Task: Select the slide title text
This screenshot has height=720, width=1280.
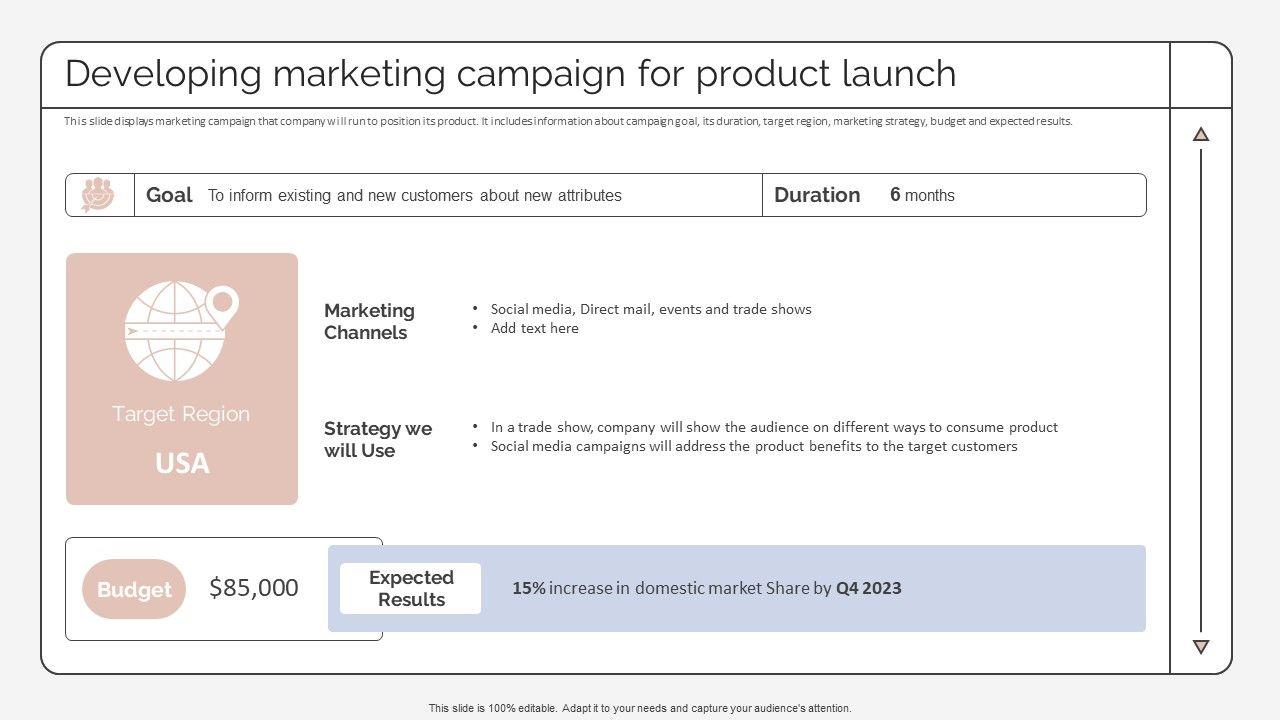Action: coord(510,74)
